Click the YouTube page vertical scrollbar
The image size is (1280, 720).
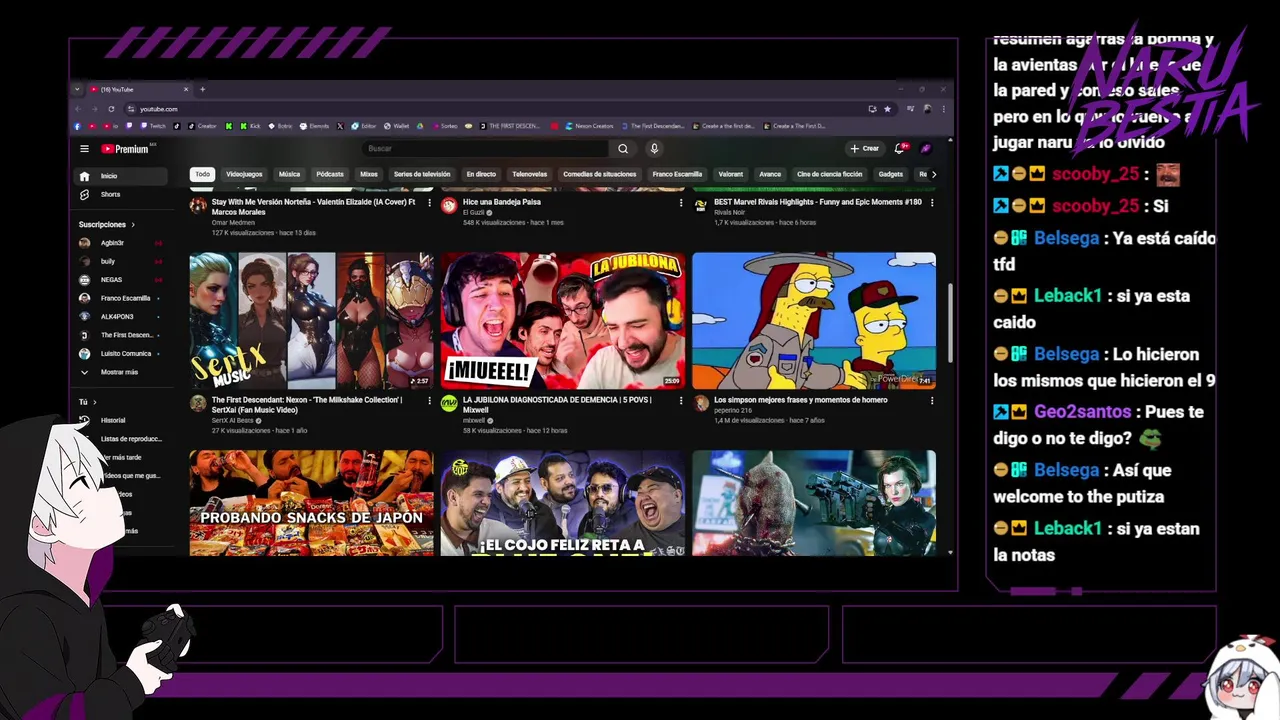click(x=950, y=325)
